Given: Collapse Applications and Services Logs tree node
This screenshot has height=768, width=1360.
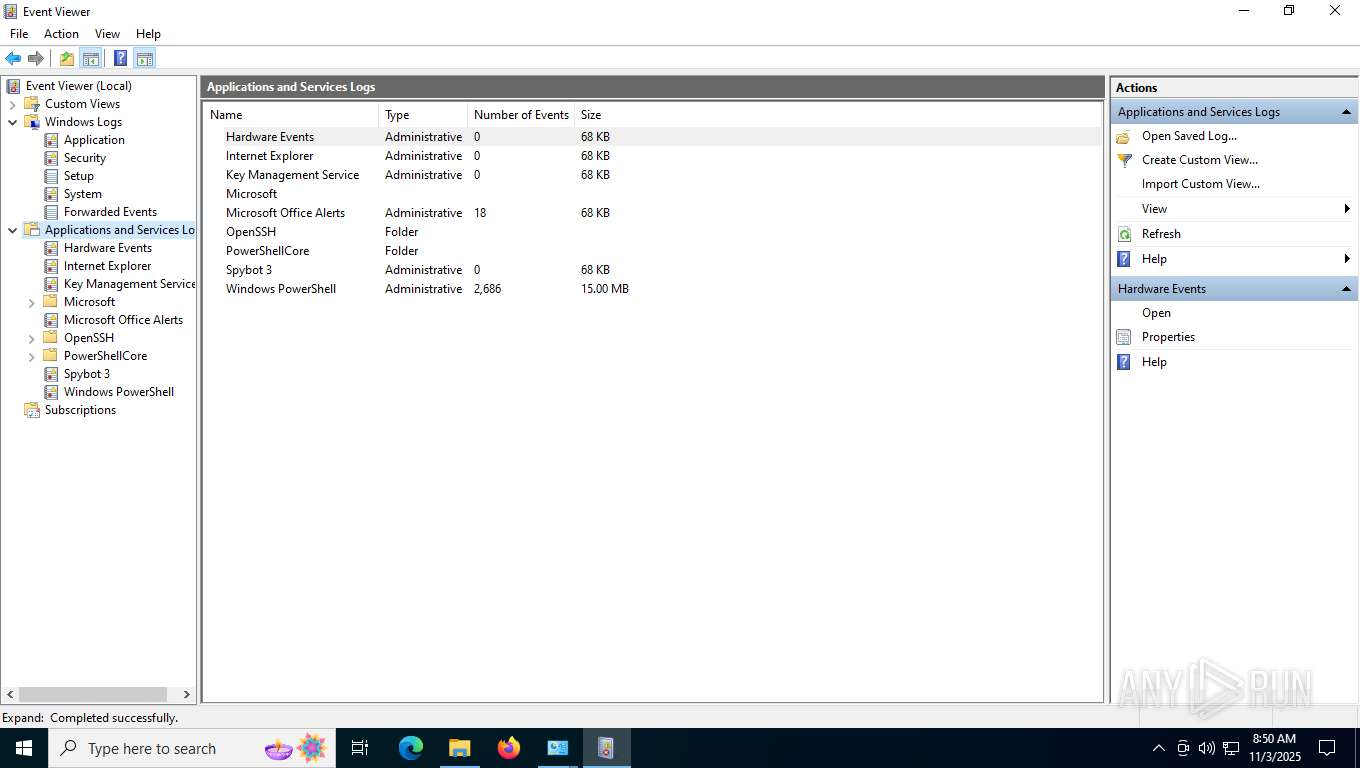Looking at the screenshot, I should pos(13,230).
